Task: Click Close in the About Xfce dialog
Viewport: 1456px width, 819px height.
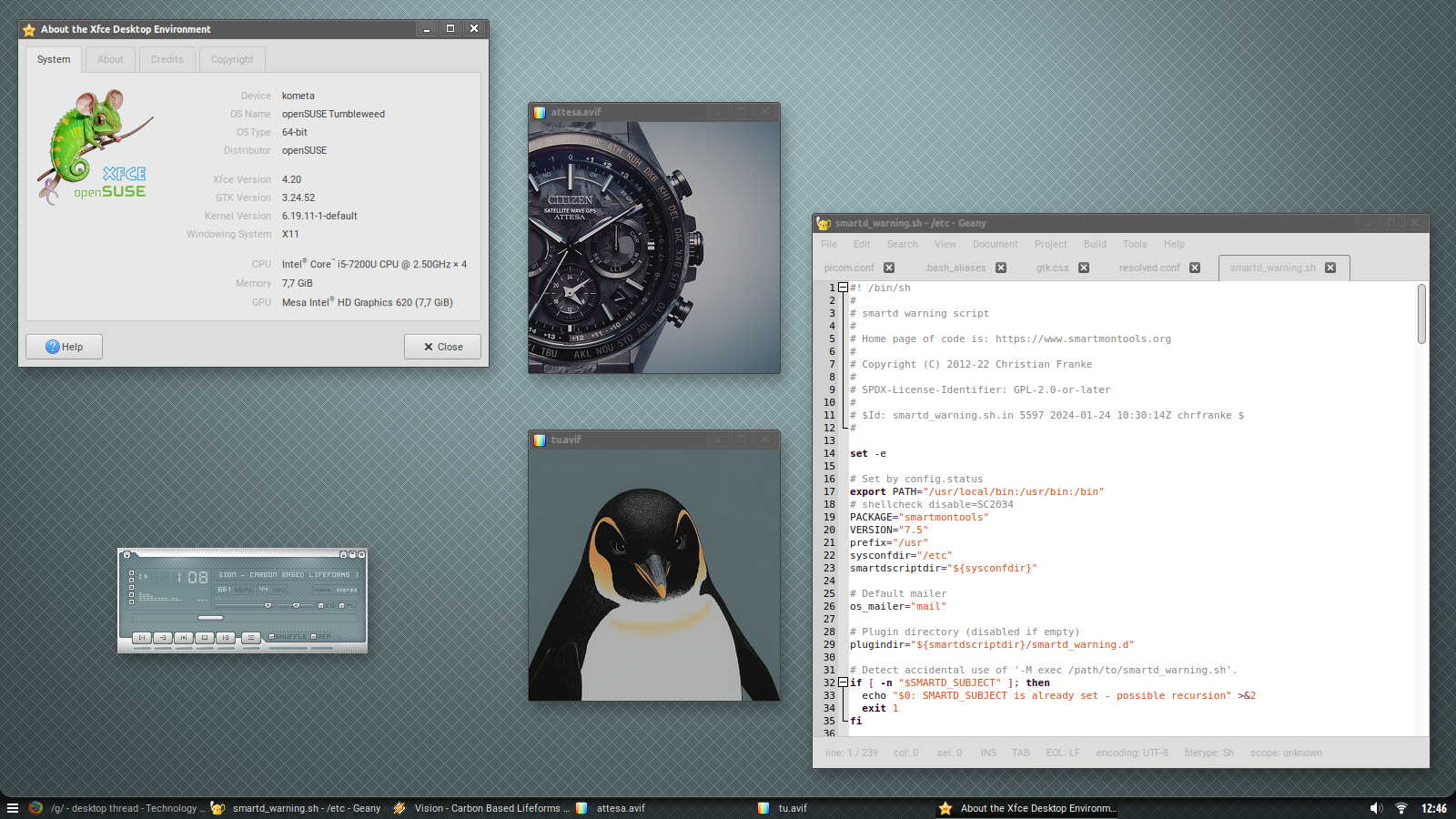Action: 442,347
